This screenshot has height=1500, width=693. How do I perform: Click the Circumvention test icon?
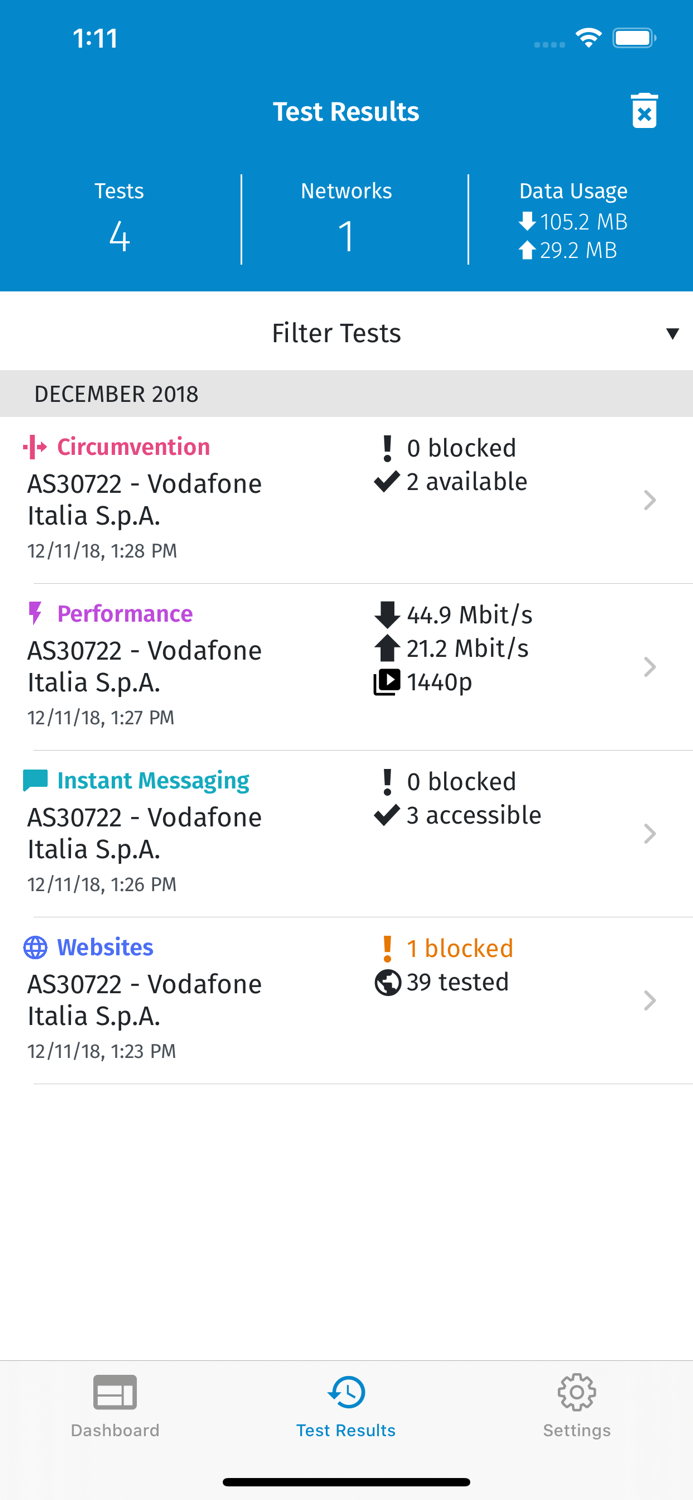(x=35, y=447)
